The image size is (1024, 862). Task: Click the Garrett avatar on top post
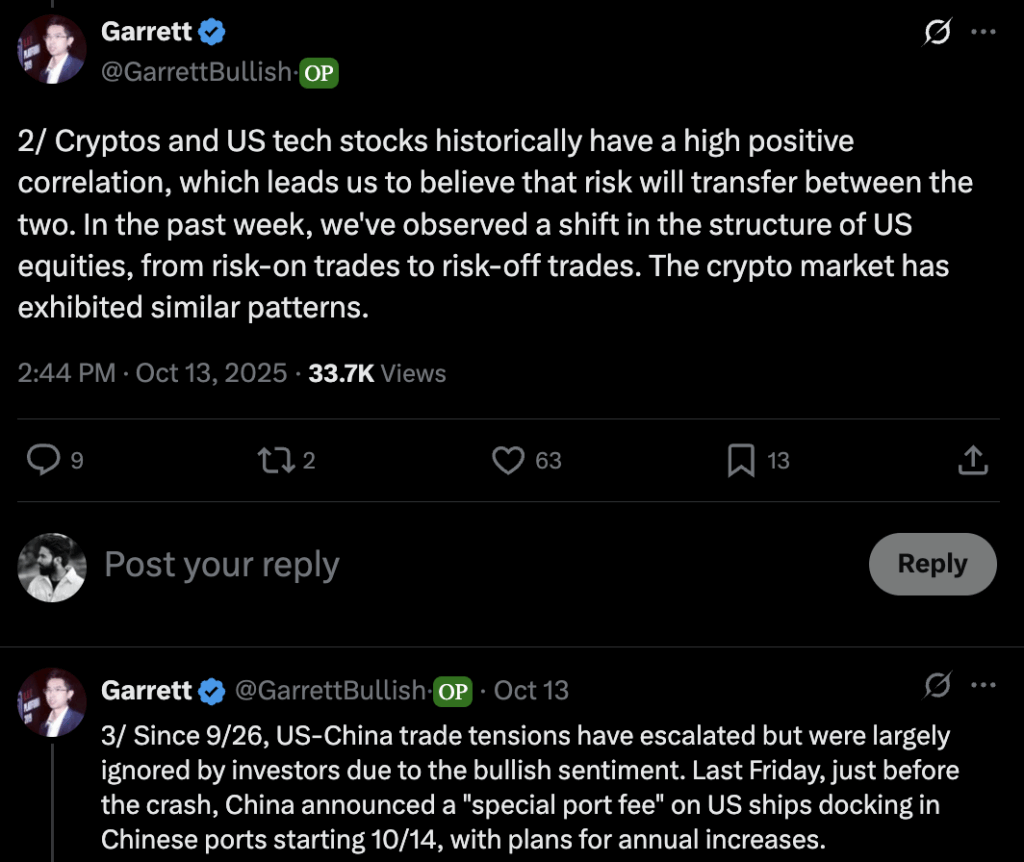click(x=51, y=51)
